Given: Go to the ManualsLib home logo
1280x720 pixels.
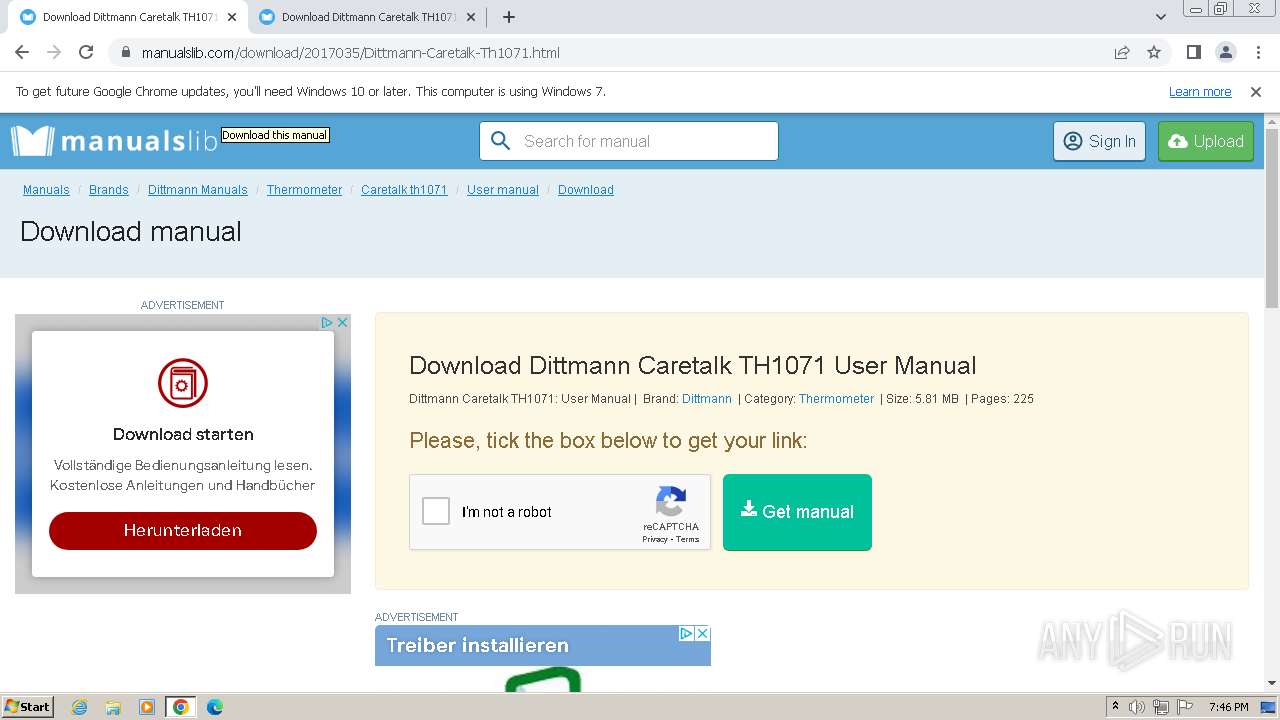Looking at the screenshot, I should 114,141.
